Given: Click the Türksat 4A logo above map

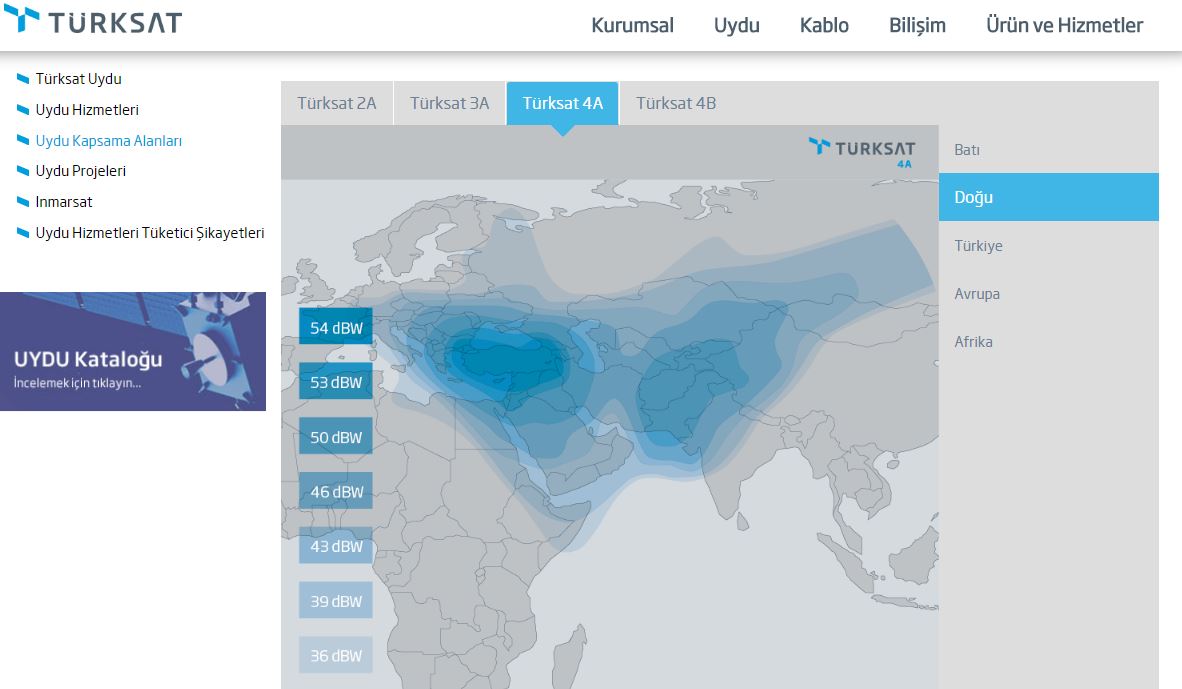Looking at the screenshot, I should (862, 152).
